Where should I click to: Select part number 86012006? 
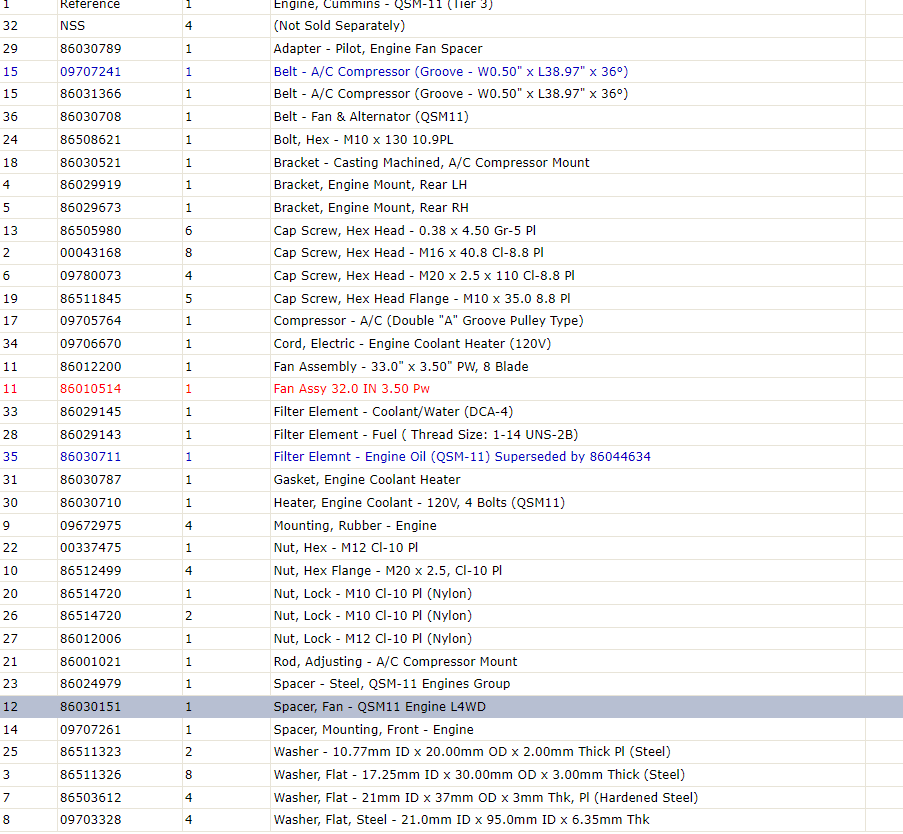[x=90, y=639]
